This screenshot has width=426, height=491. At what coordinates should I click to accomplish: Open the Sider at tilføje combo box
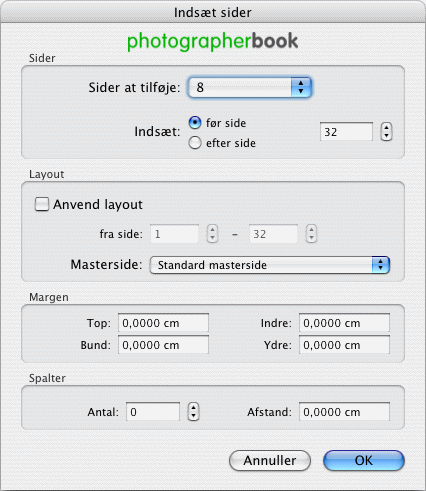click(x=250, y=87)
